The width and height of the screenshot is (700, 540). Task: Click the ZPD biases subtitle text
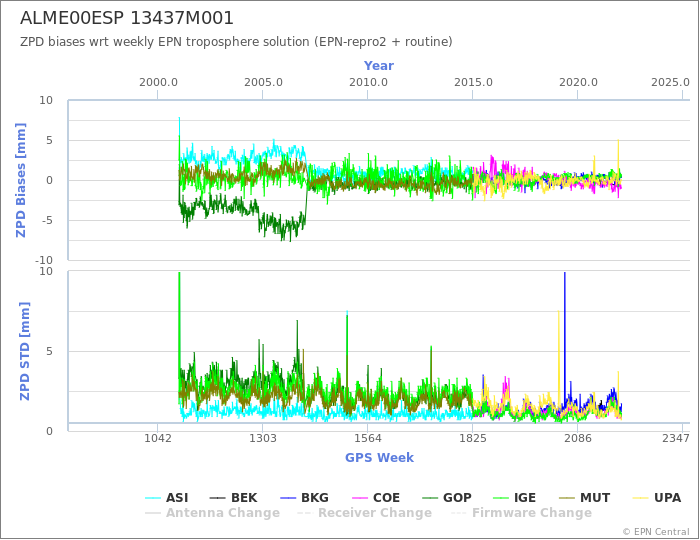pos(236,42)
